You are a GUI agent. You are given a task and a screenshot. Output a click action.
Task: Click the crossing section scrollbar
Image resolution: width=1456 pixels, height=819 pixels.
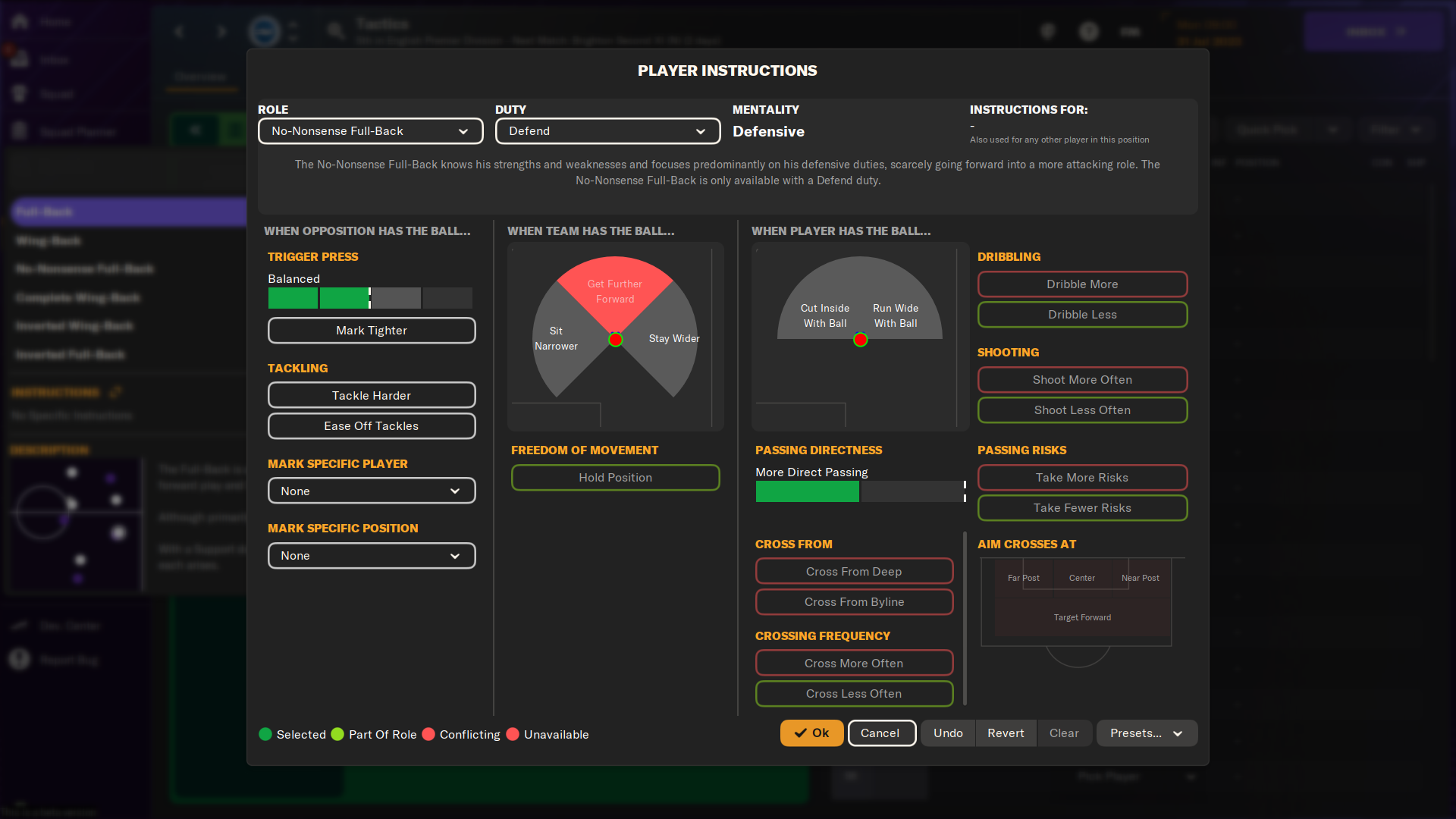pyautogui.click(x=965, y=618)
